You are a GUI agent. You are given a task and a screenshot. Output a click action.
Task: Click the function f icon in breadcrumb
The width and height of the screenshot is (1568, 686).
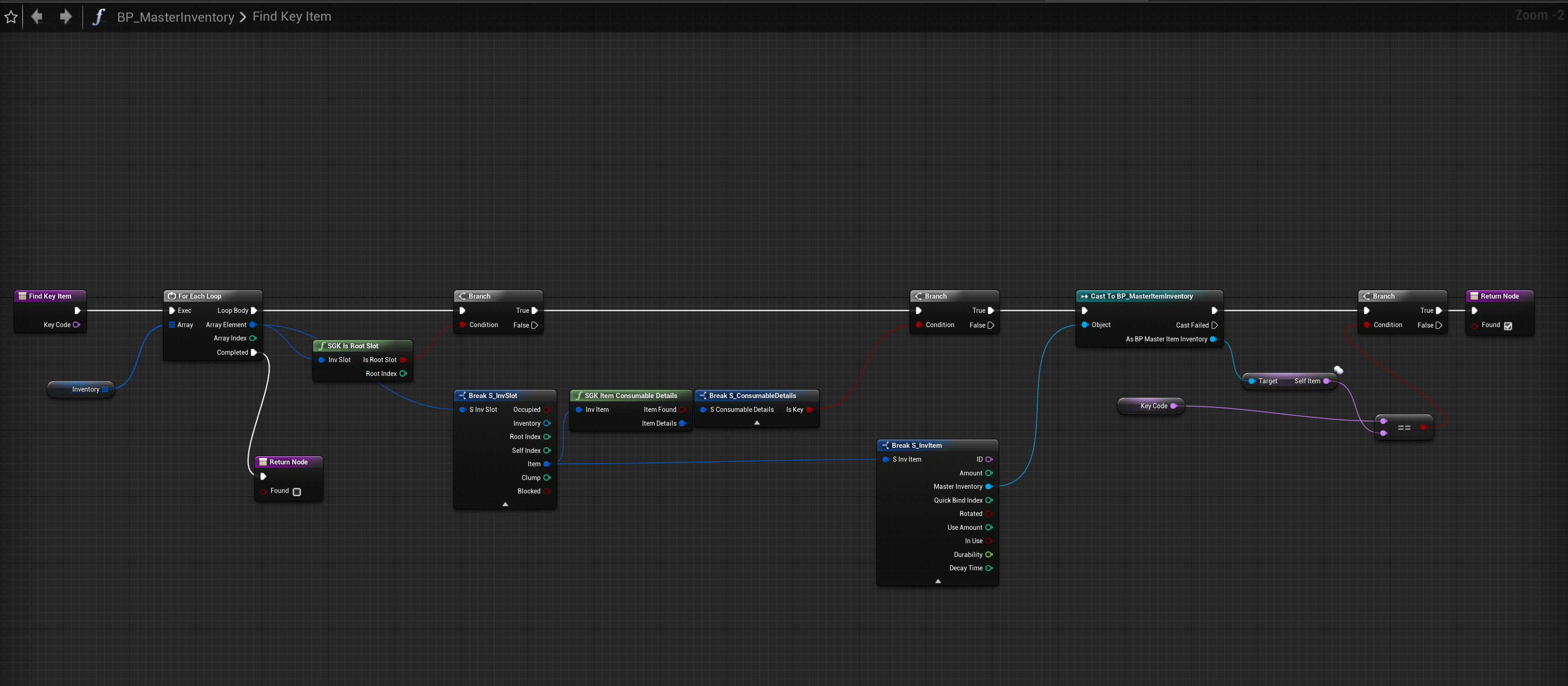pos(99,17)
